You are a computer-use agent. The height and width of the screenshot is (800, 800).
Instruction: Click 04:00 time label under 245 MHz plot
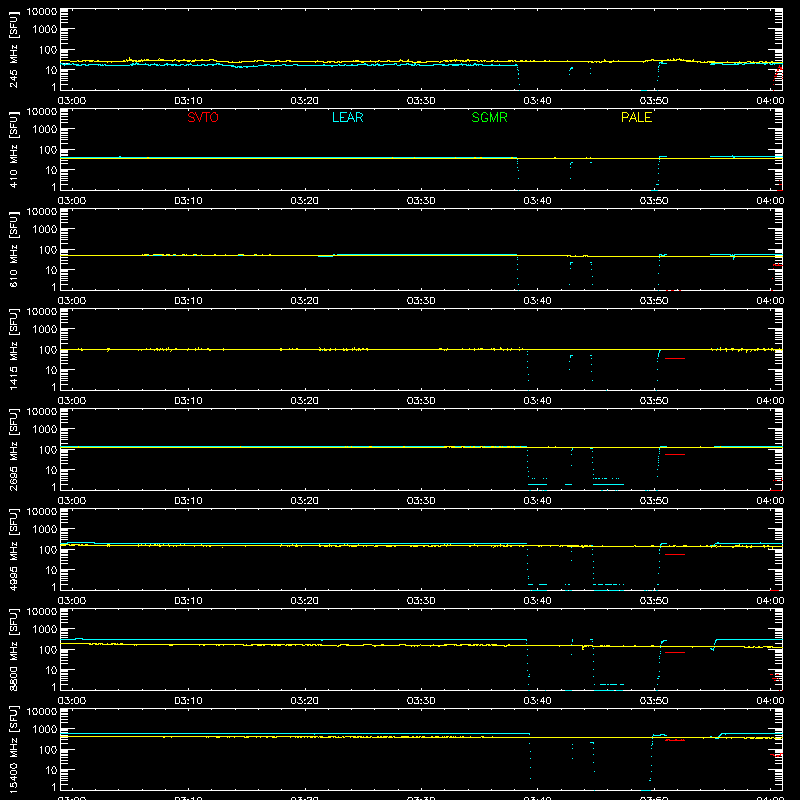(770, 101)
